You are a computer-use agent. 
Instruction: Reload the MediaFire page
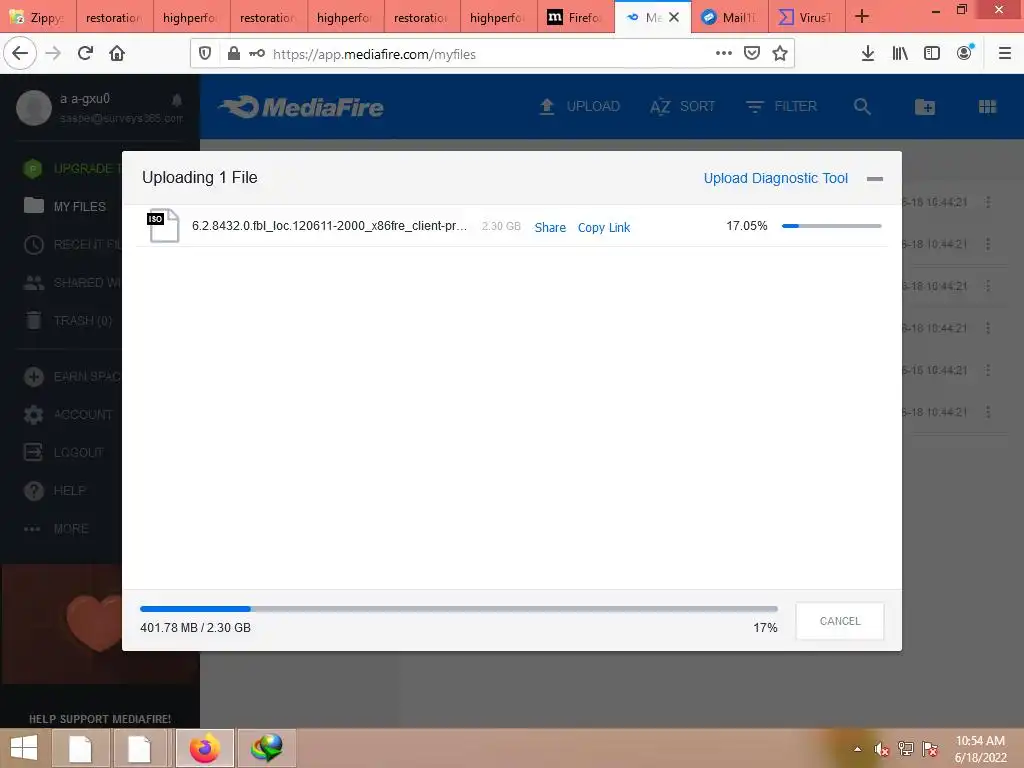85,54
